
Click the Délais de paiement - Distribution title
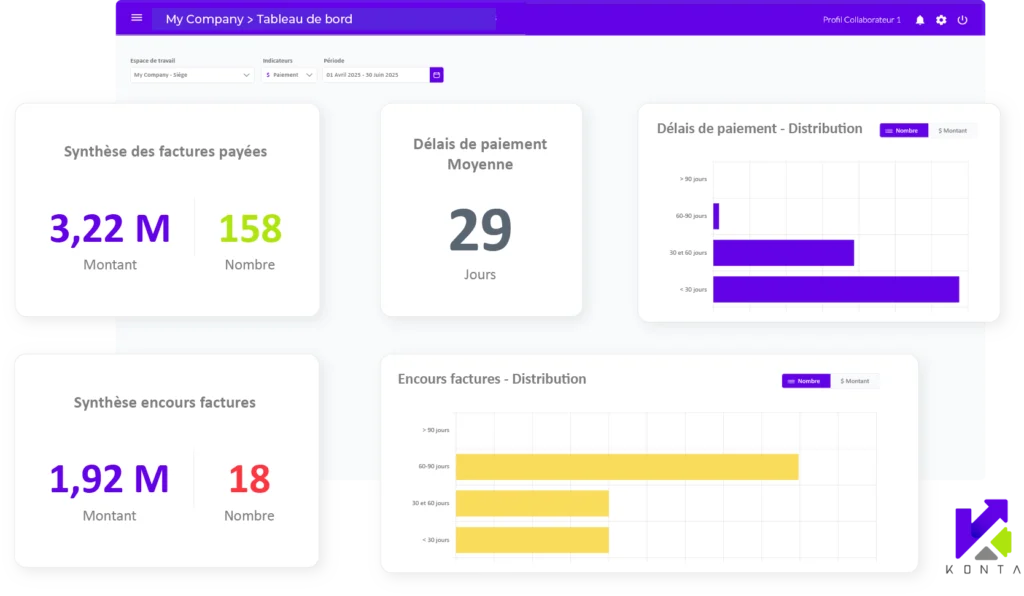[x=760, y=129]
